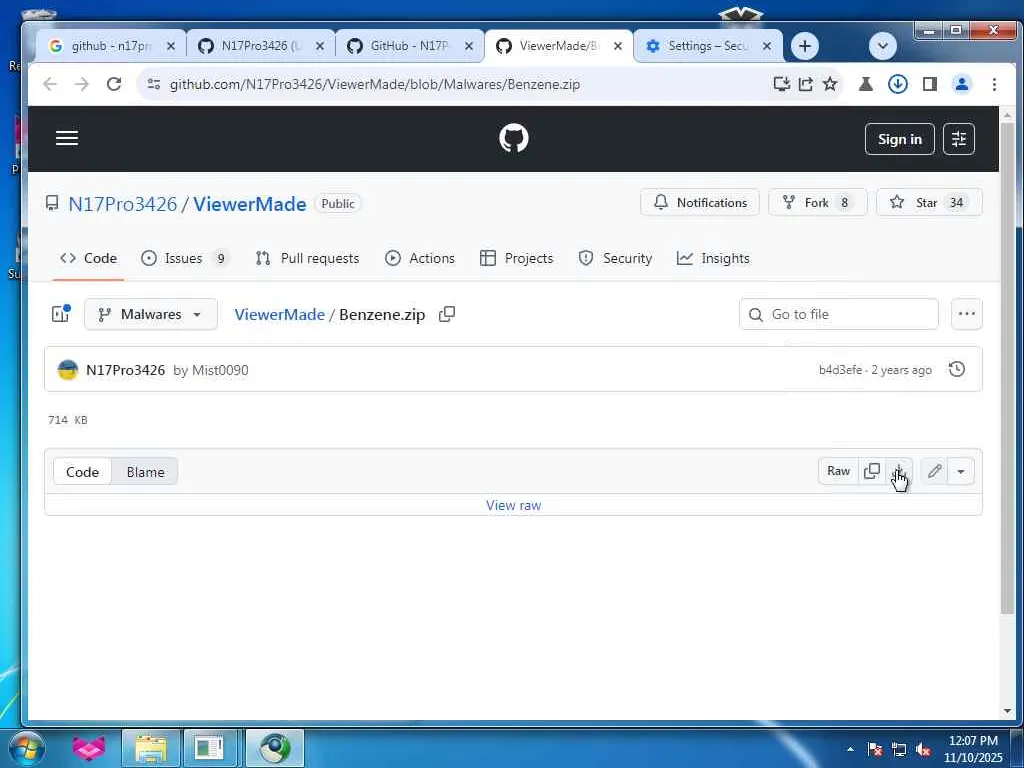
Task: Open Chrome three-dot menu
Action: [994, 84]
